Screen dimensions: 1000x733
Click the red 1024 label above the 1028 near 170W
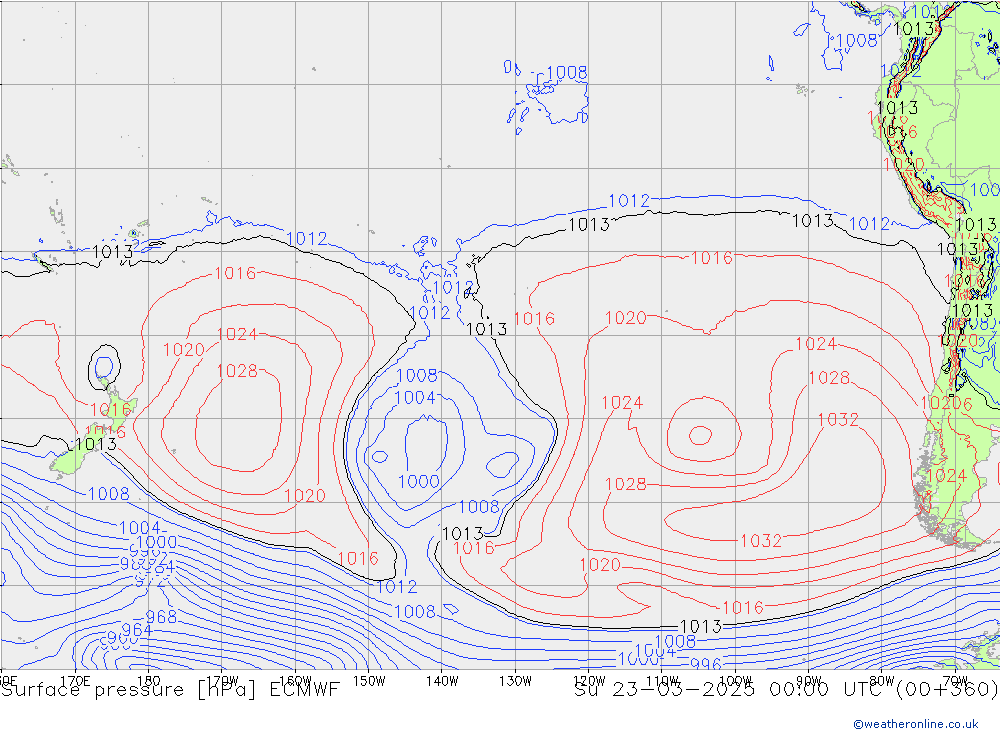[x=237, y=334]
